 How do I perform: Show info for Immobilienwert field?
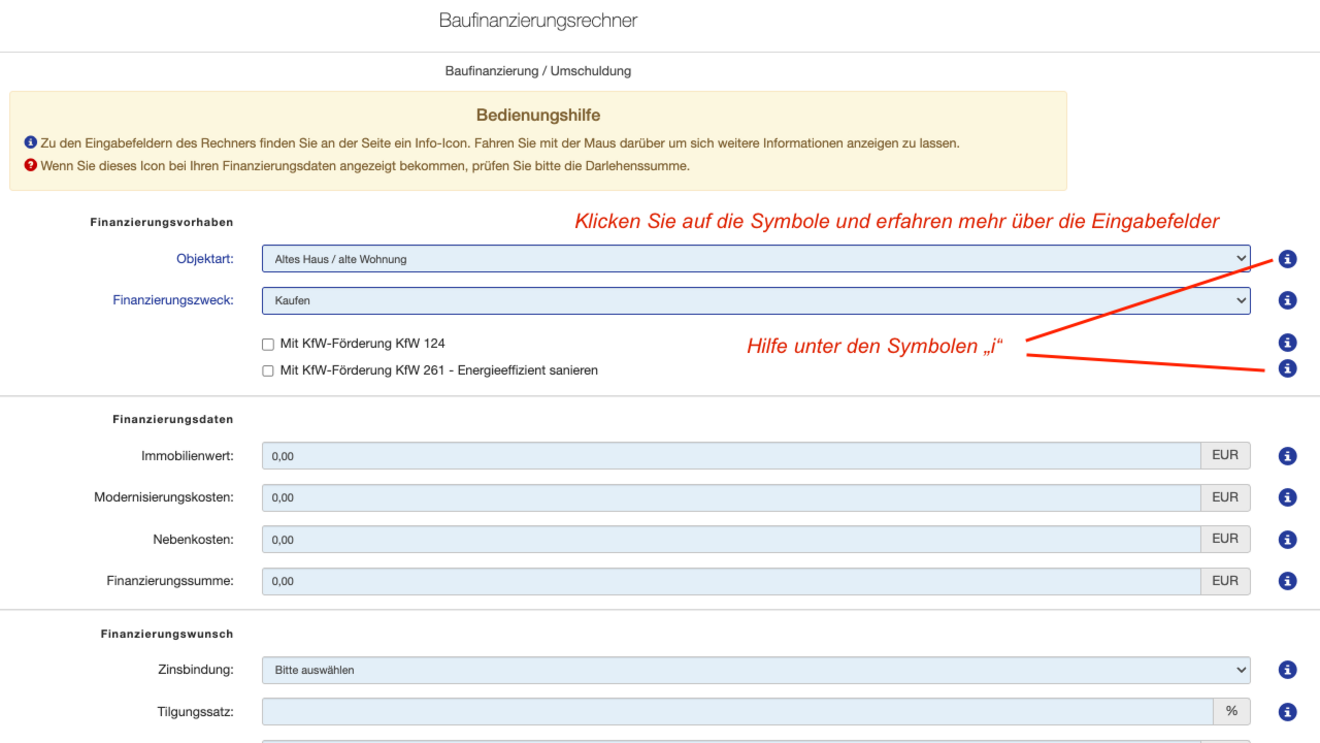(1287, 456)
